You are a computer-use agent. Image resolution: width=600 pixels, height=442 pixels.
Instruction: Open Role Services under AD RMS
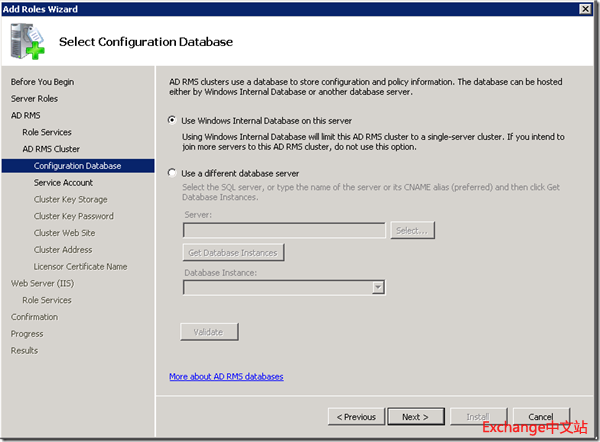pyautogui.click(x=47, y=132)
